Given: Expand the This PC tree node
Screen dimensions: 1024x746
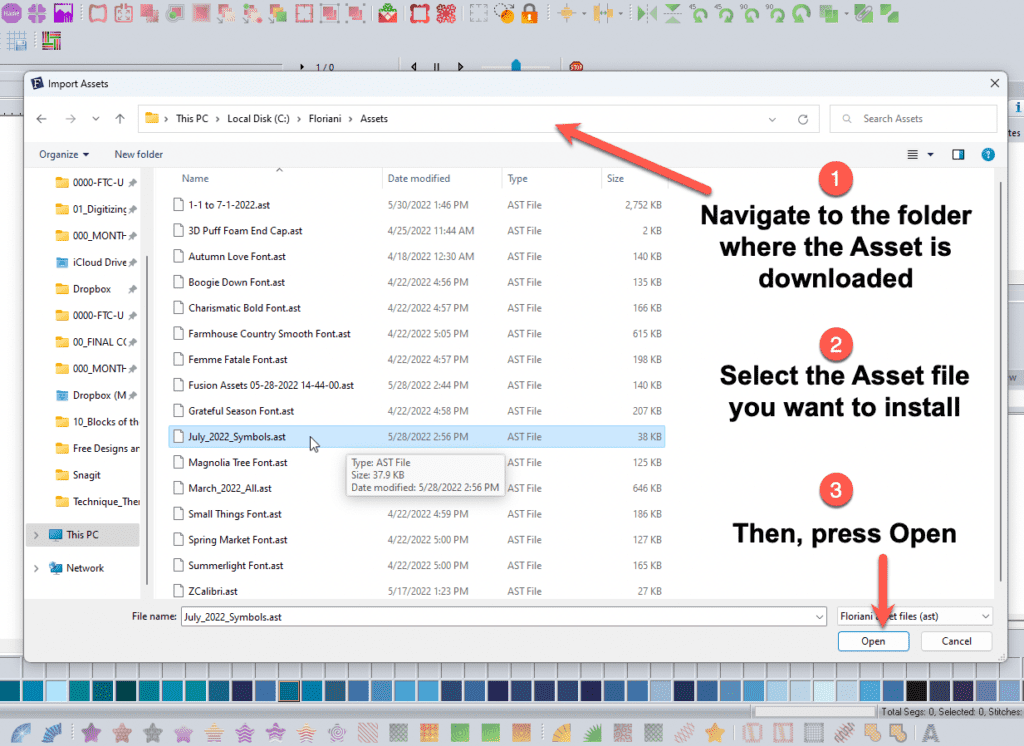Looking at the screenshot, I should [36, 535].
